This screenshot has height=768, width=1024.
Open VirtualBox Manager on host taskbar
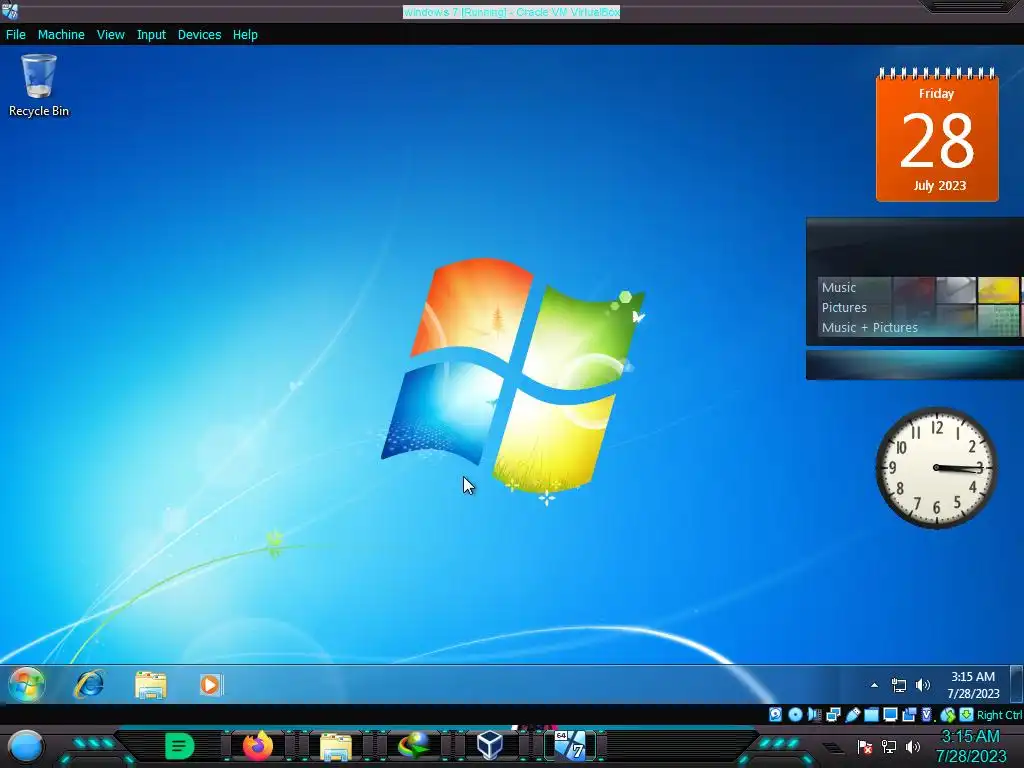tap(490, 746)
